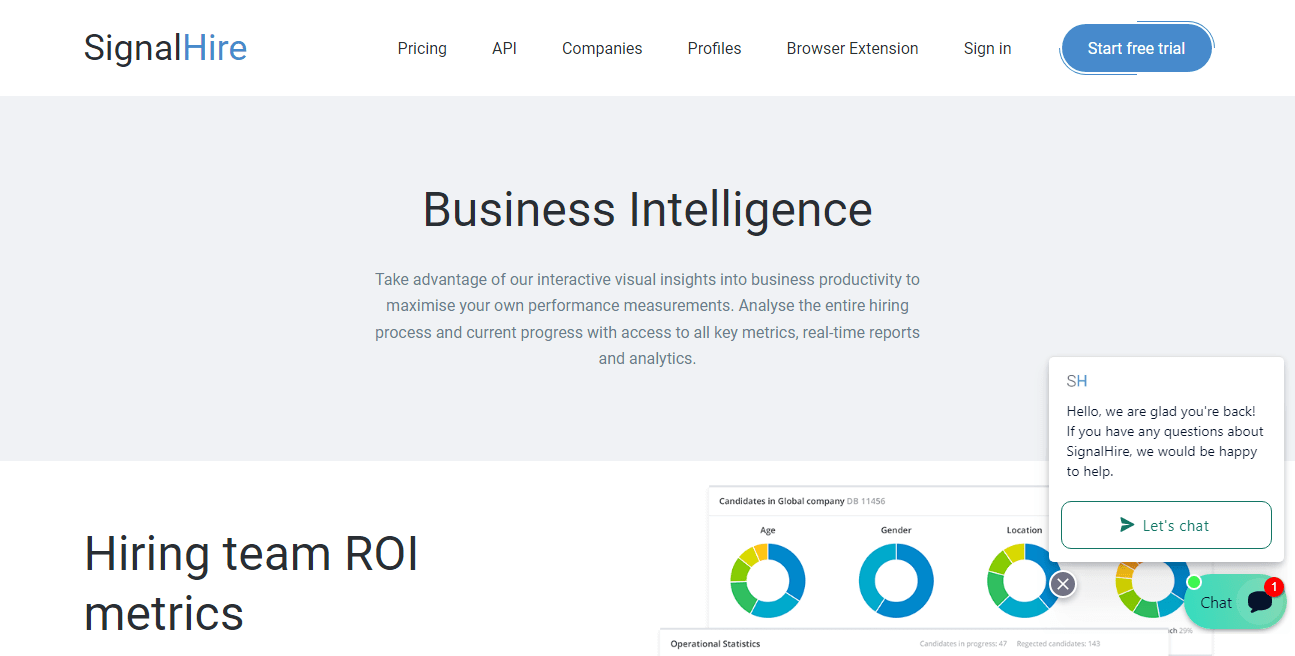Close the chat popup with X icon
The height and width of the screenshot is (656, 1295).
[1063, 584]
